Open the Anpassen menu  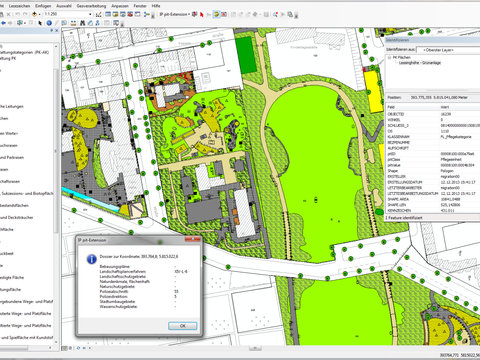point(120,6)
